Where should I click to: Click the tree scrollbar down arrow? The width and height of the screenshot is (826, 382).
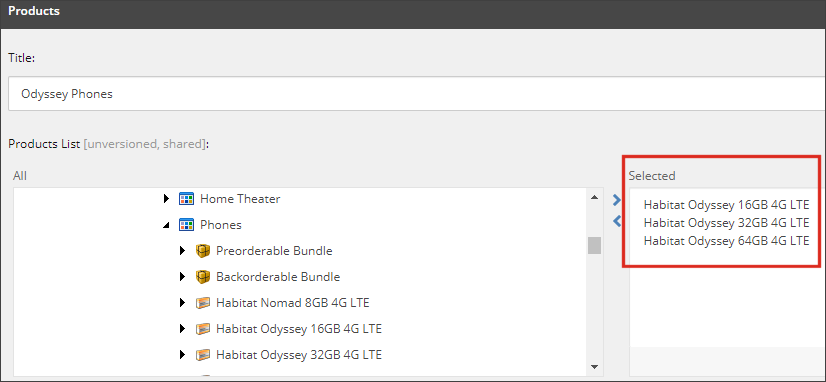coord(594,367)
